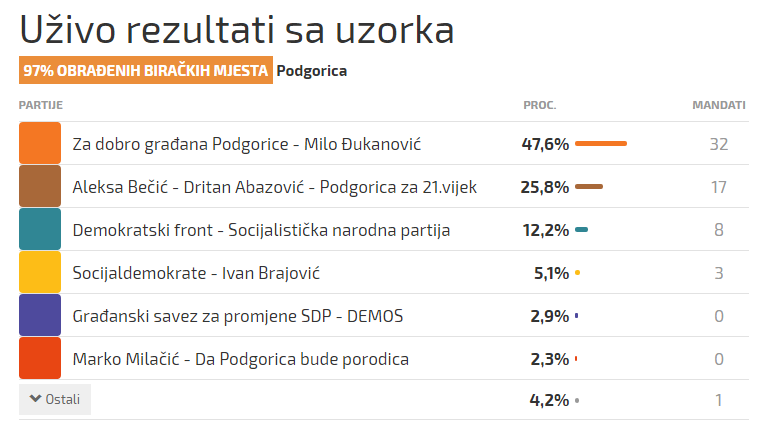The image size is (769, 437).
Task: Select Demokratski front - Socijalistička narodna partija
Action: point(261,230)
